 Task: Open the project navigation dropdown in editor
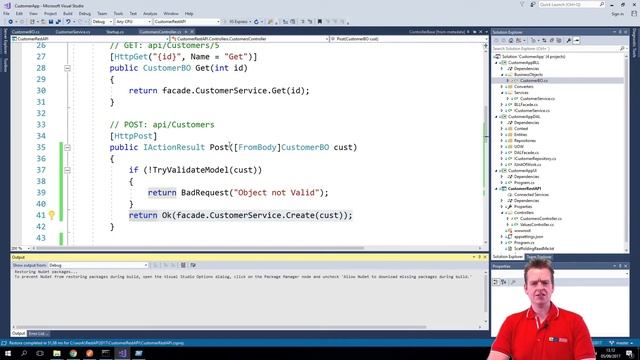coord(90,39)
